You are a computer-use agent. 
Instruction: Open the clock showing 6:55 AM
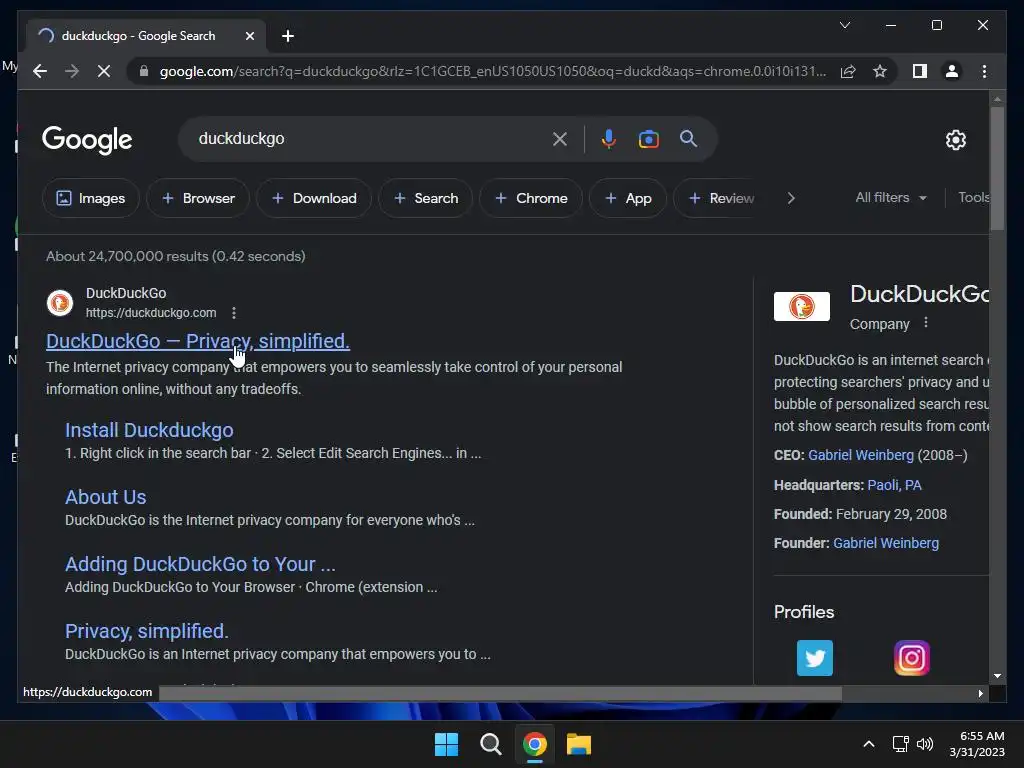point(977,744)
